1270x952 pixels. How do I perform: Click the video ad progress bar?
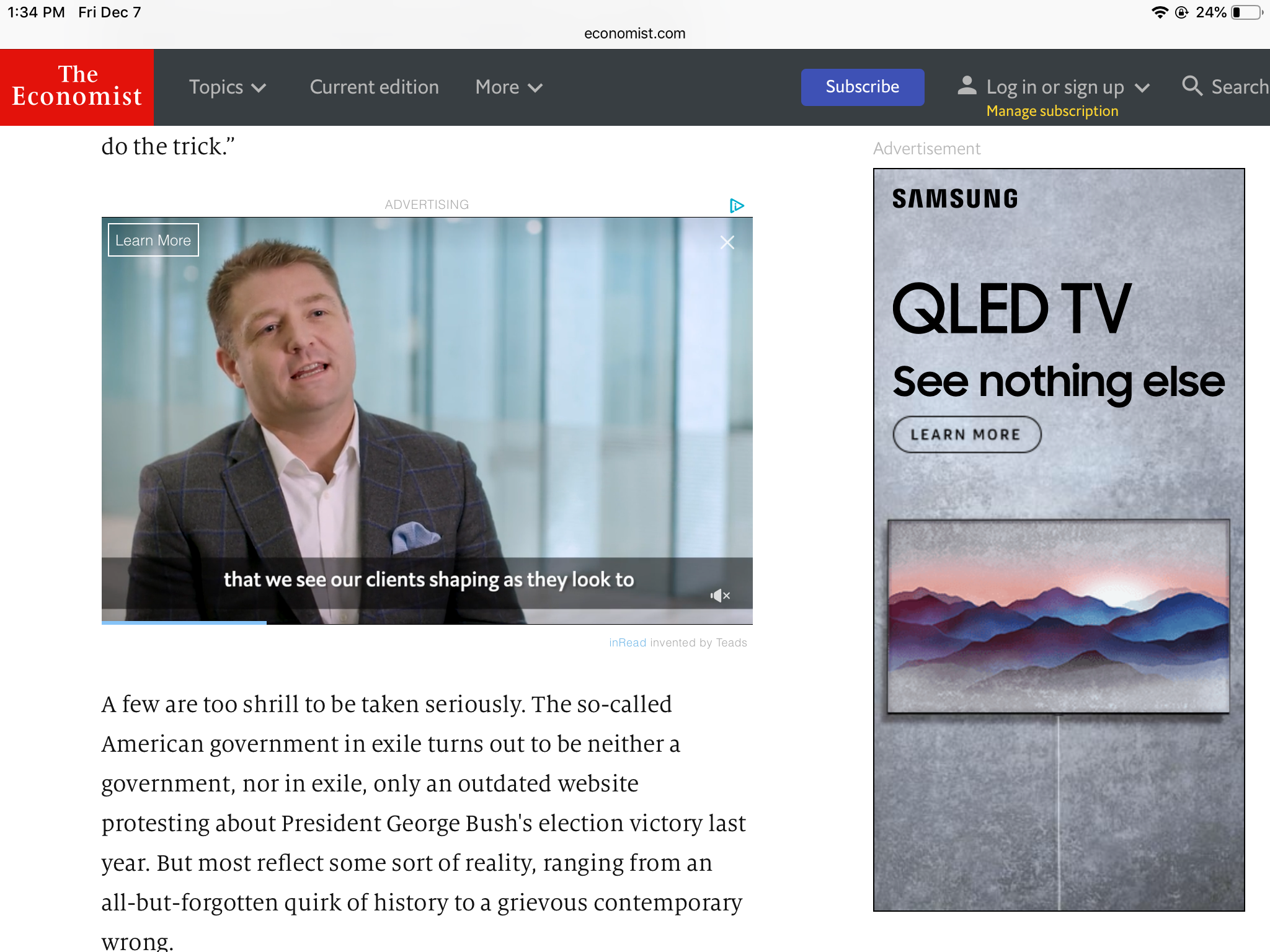tap(427, 622)
